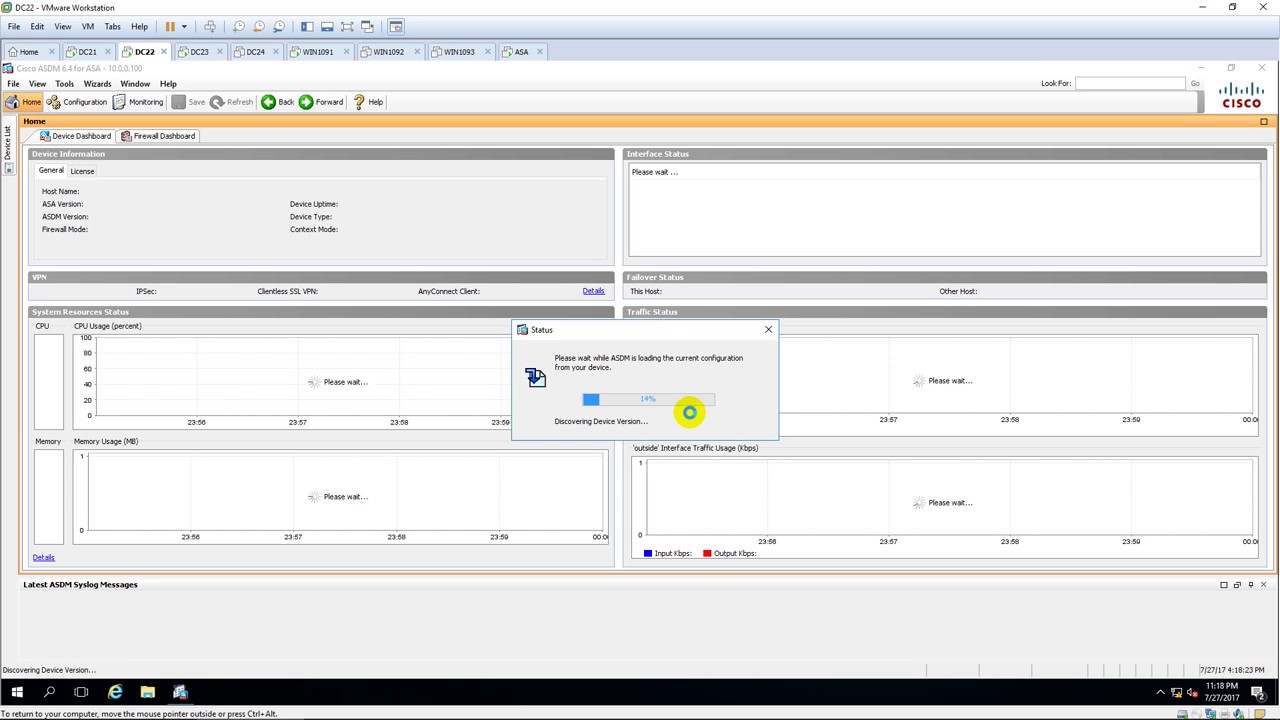Open the ASDM Tools menu

coord(65,84)
